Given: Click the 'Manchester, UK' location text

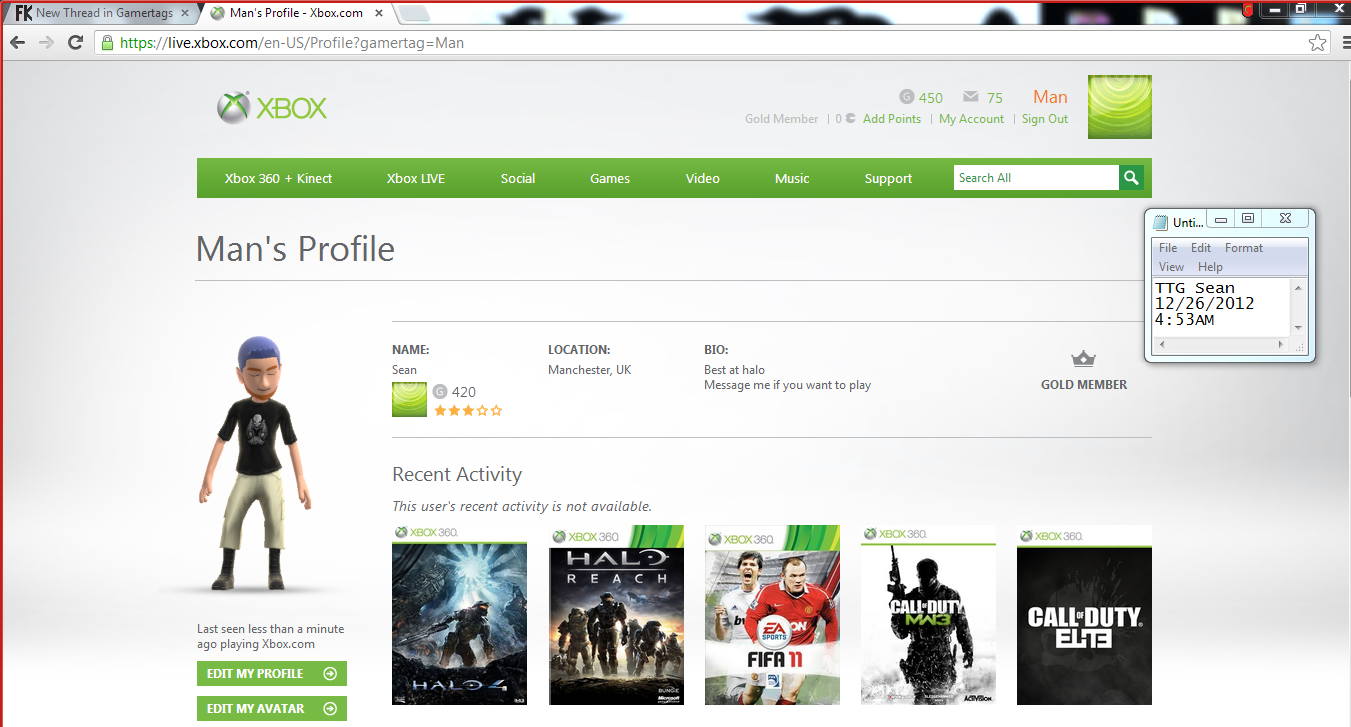Looking at the screenshot, I should point(589,370).
